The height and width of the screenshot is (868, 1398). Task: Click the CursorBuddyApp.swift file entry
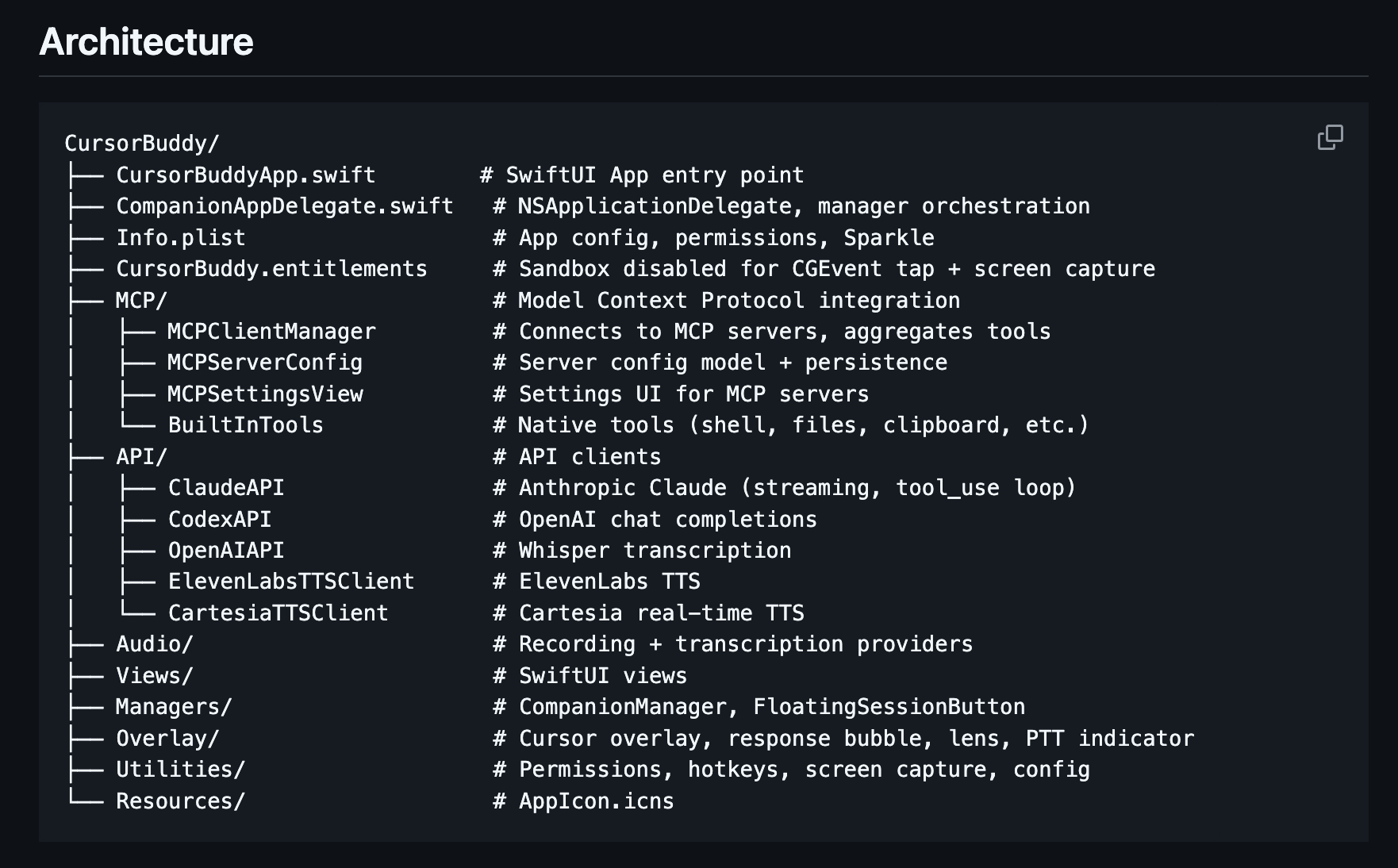245,175
